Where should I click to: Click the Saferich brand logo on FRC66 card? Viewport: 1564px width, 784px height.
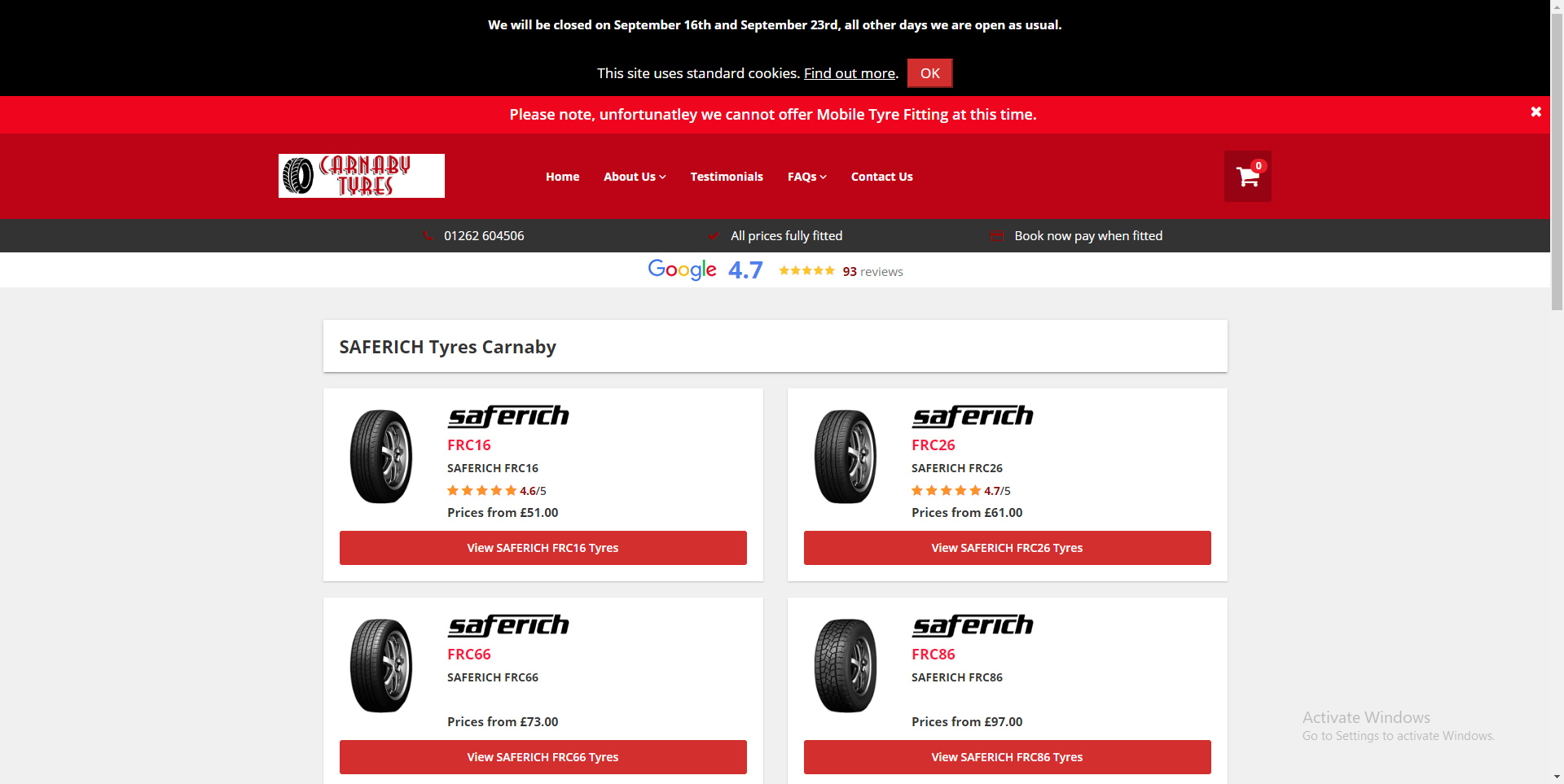(x=508, y=625)
